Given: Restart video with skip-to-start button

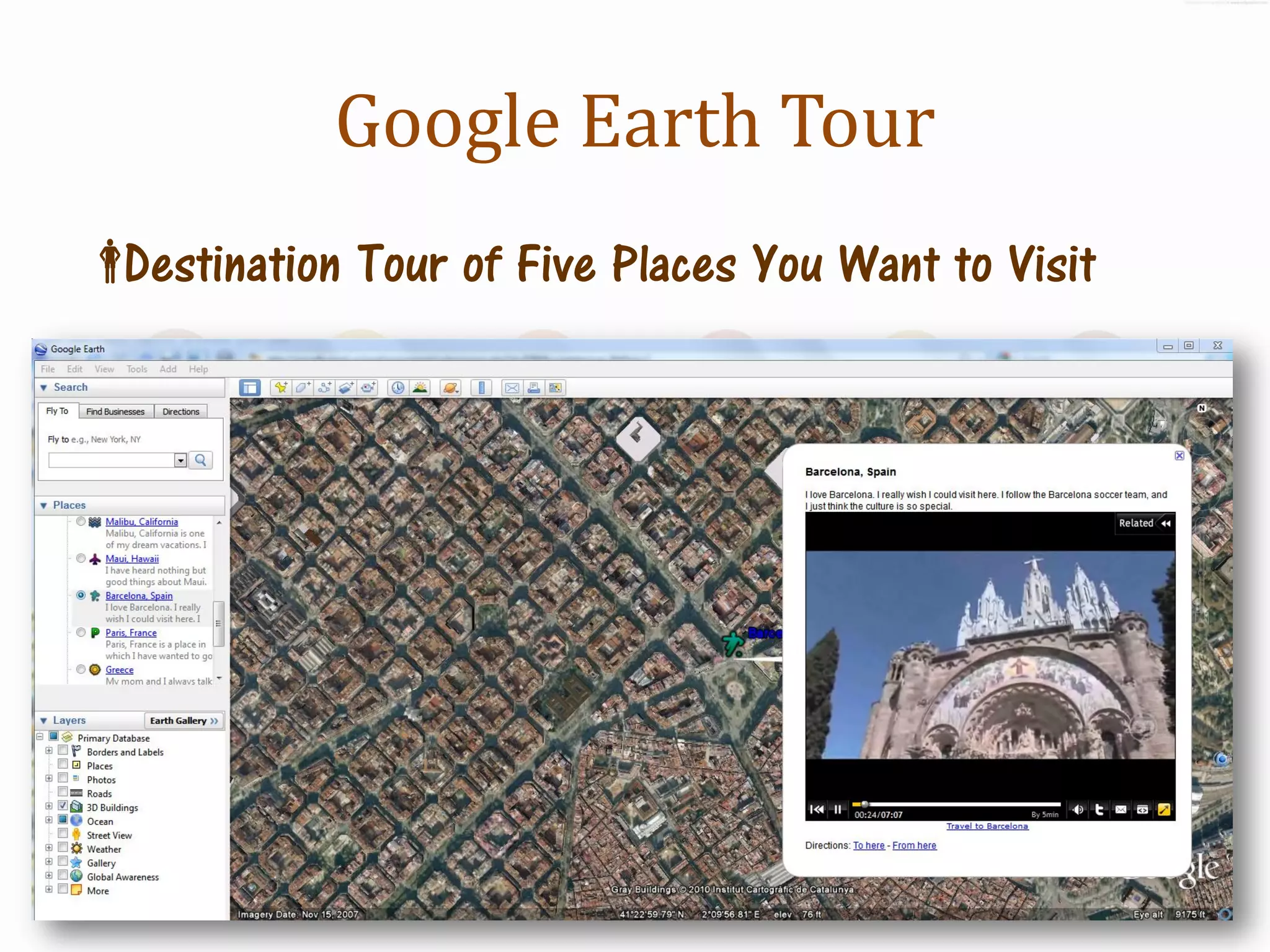Looking at the screenshot, I should pos(817,809).
